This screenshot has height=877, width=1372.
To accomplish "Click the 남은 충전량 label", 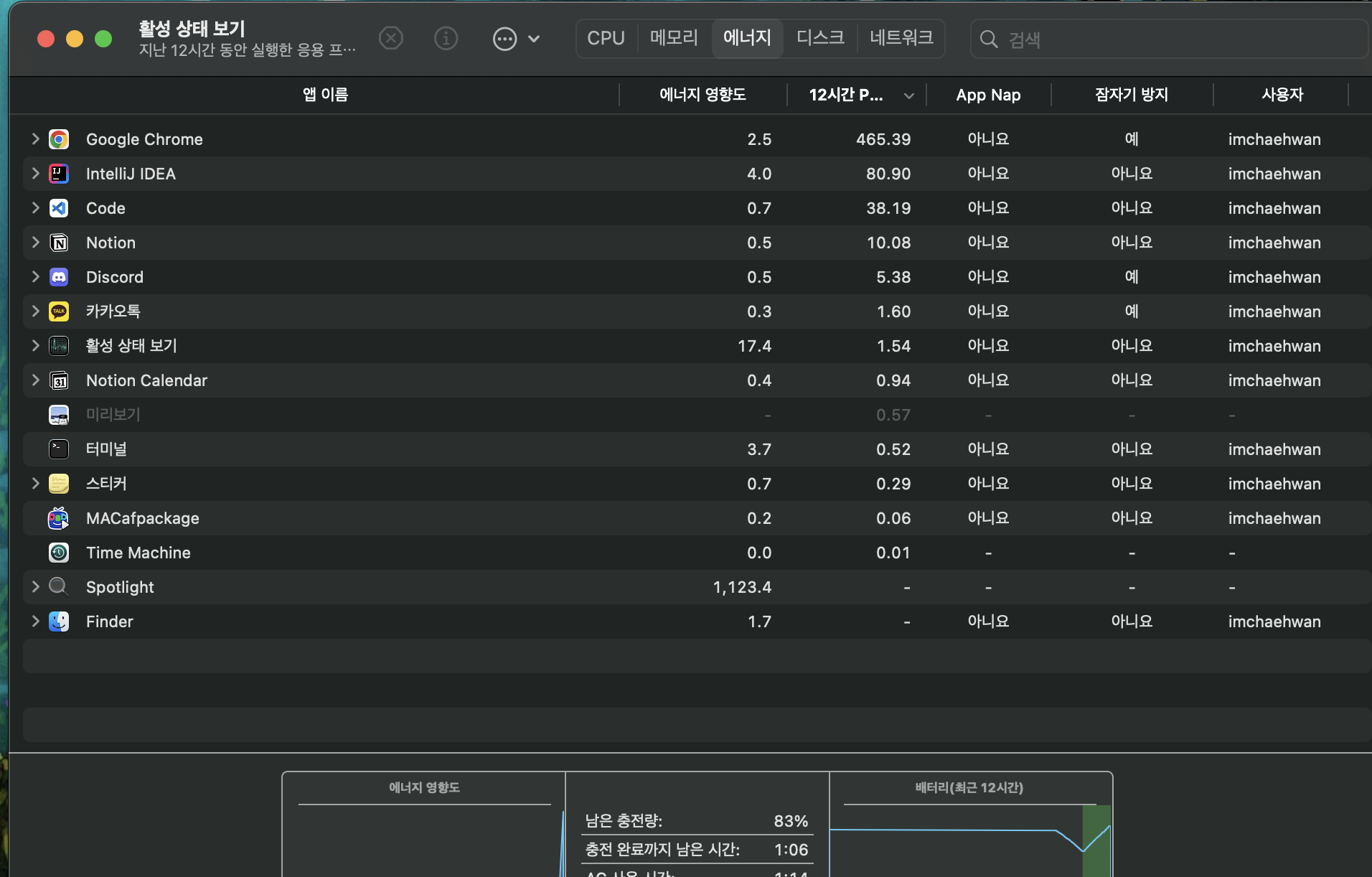I will click(x=624, y=820).
